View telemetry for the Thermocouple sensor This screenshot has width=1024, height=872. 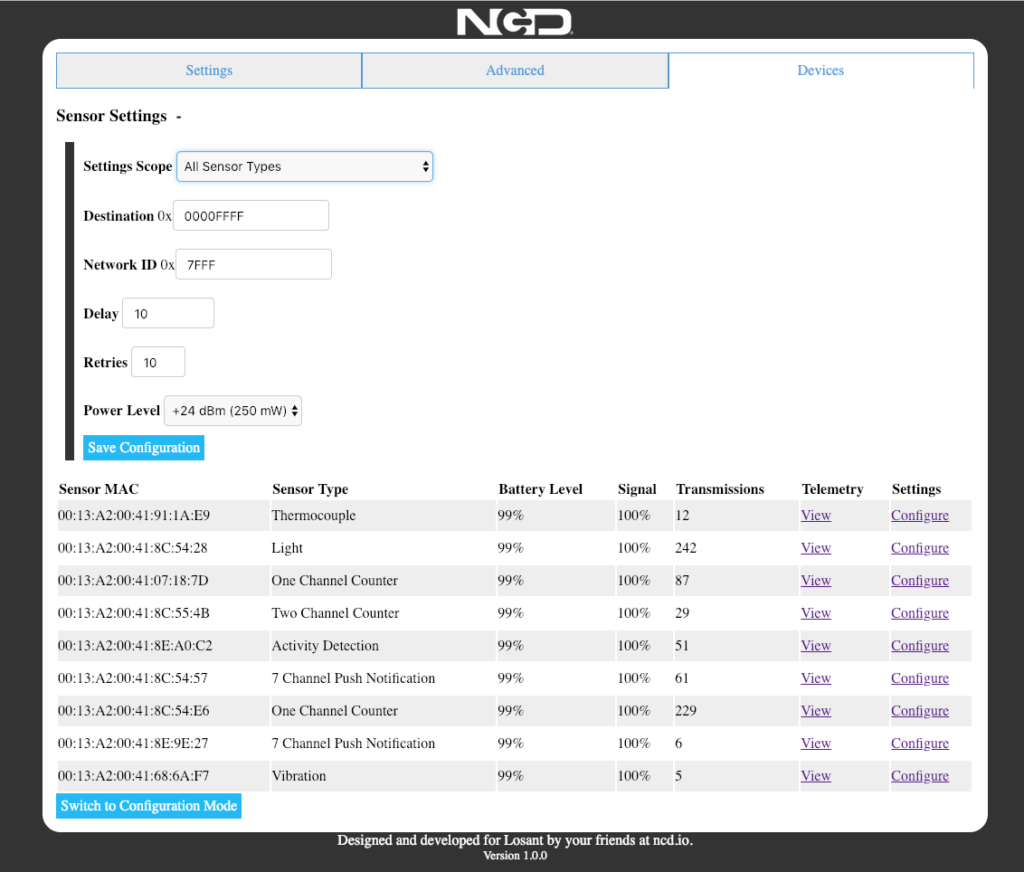click(x=815, y=515)
